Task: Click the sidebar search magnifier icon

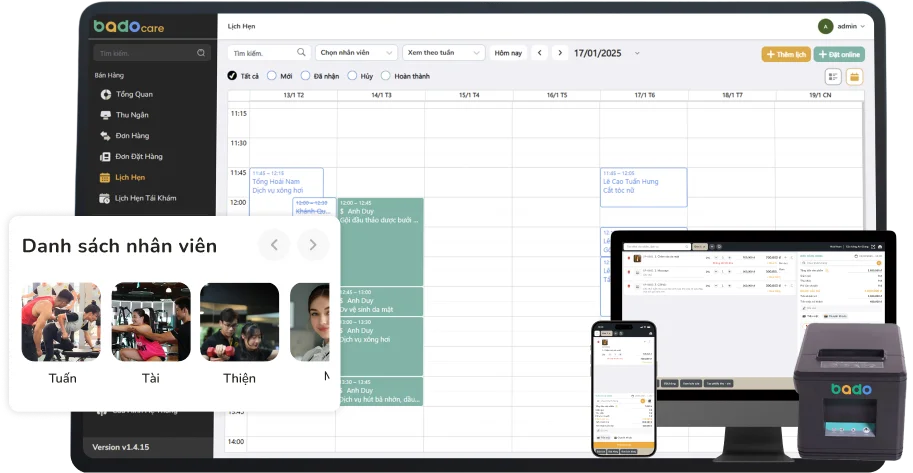Action: 201,53
